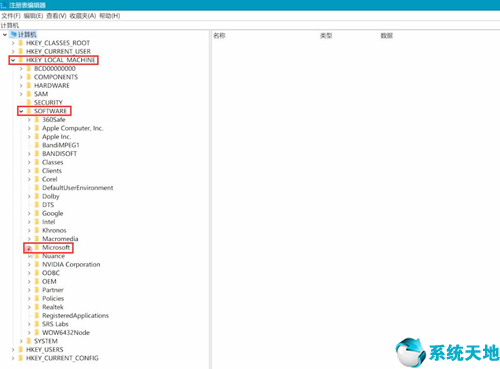This screenshot has height=369, width=500.
Task: Collapse the HKEY_LOCAL_MACHINE branch
Action: pyautogui.click(x=13, y=60)
